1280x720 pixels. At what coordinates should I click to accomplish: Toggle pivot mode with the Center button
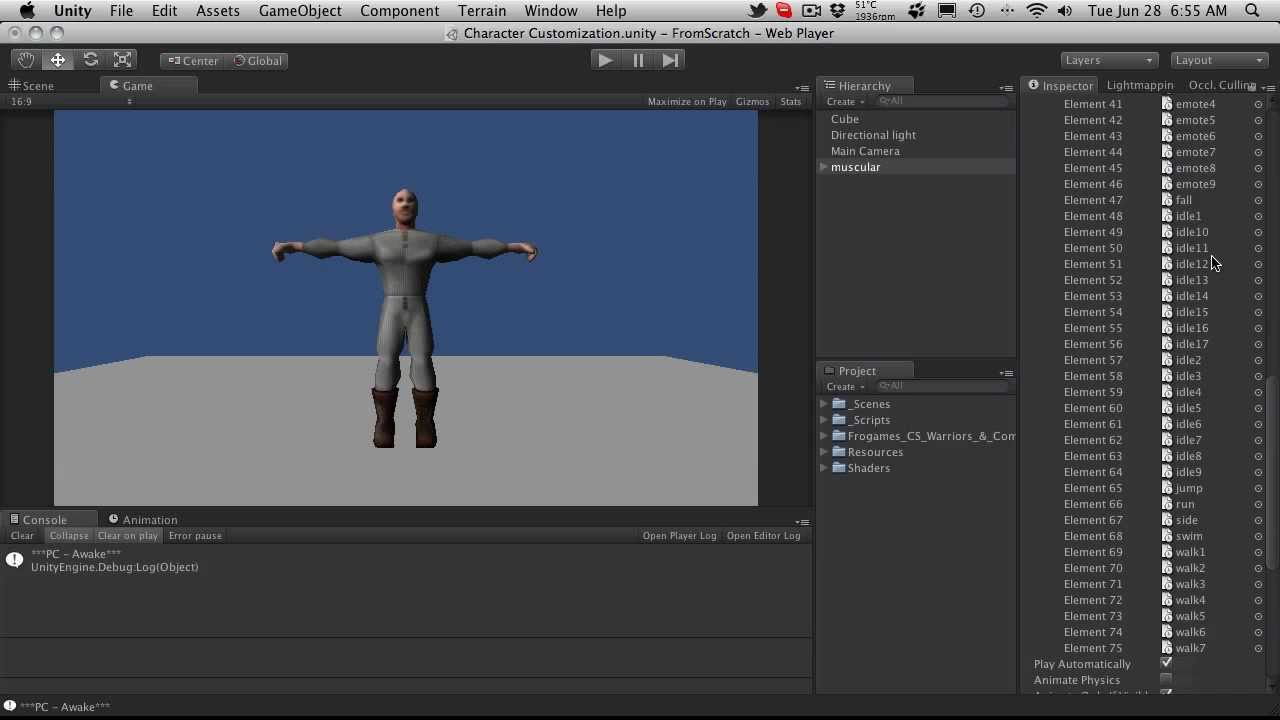pos(193,60)
